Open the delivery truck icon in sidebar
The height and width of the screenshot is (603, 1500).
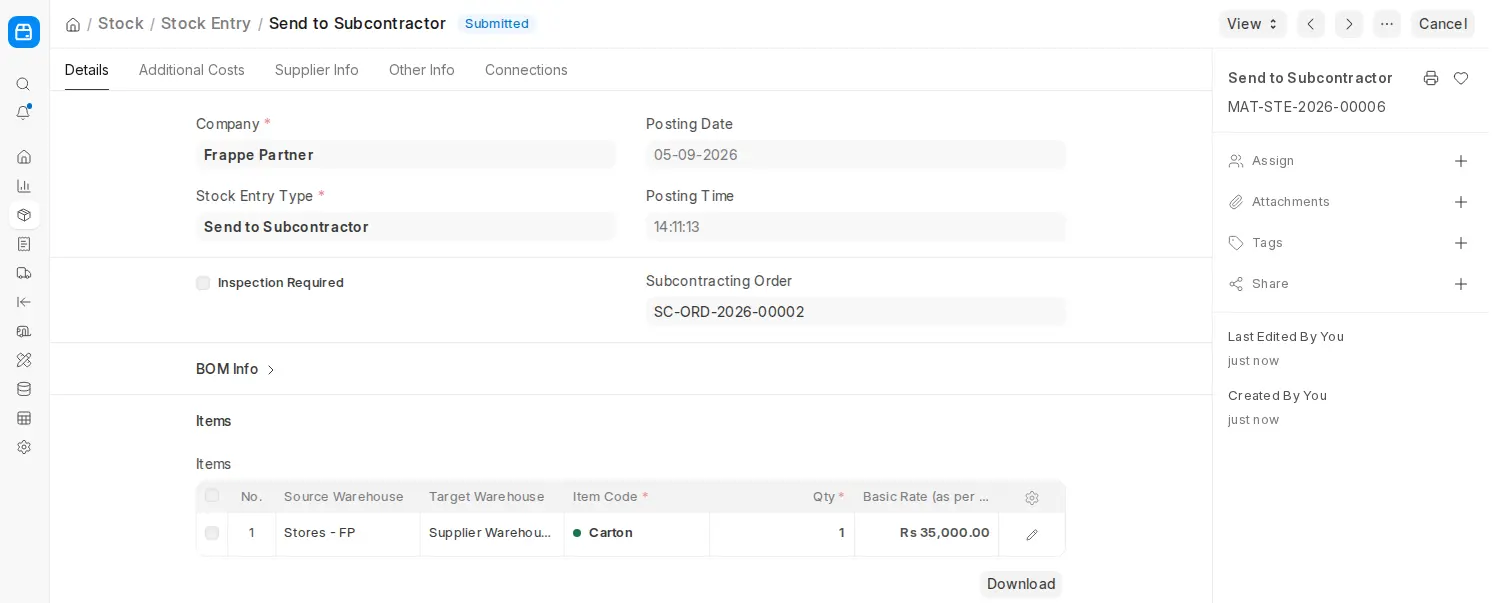click(24, 273)
